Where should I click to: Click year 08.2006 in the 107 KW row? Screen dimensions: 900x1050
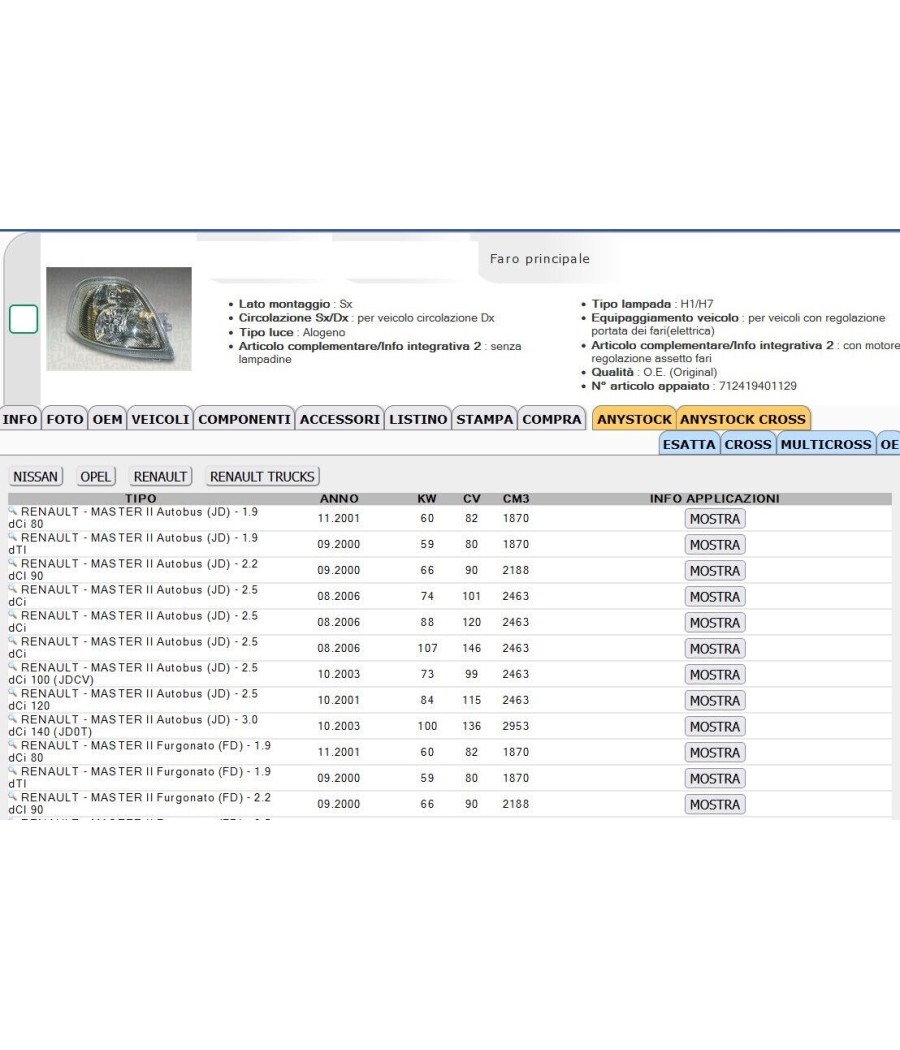tap(339, 648)
